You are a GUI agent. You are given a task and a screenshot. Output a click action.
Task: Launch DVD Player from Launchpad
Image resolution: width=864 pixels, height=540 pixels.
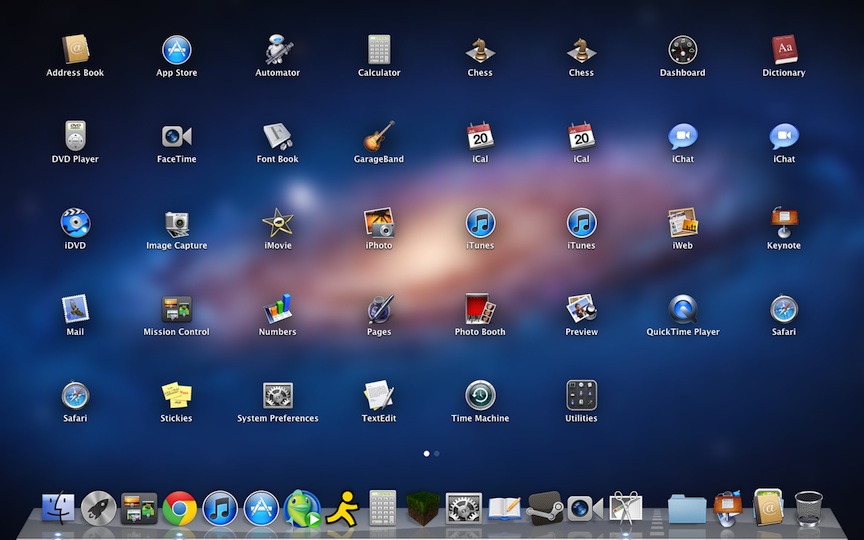pyautogui.click(x=75, y=136)
